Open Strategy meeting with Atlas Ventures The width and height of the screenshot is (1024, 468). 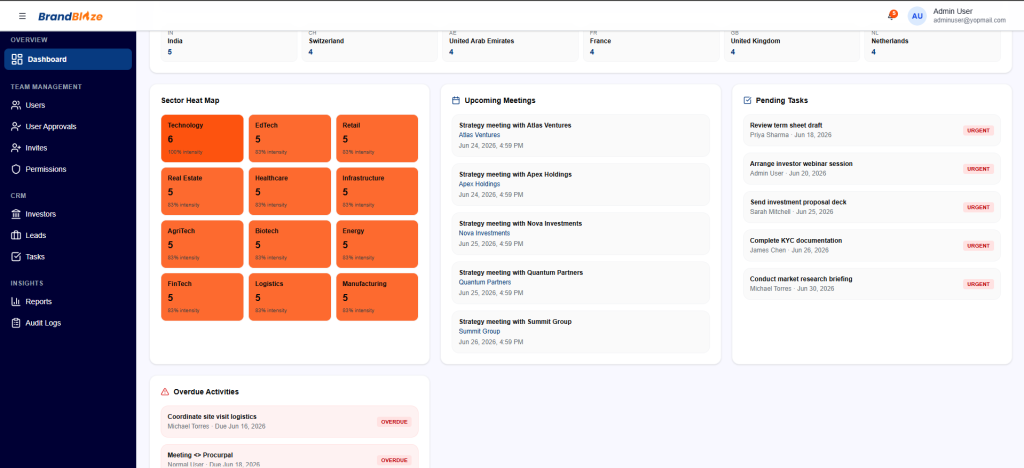[581, 135]
